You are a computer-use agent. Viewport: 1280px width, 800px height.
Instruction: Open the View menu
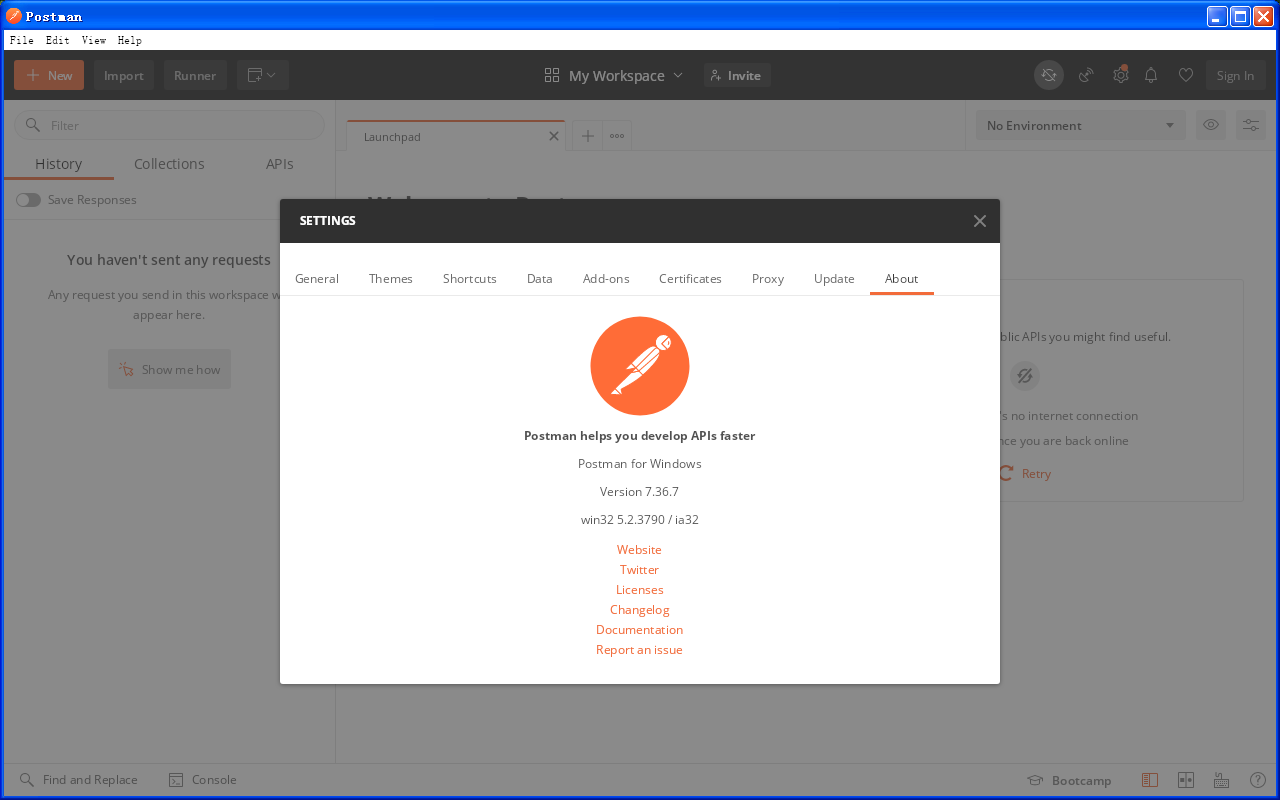pyautogui.click(x=93, y=40)
